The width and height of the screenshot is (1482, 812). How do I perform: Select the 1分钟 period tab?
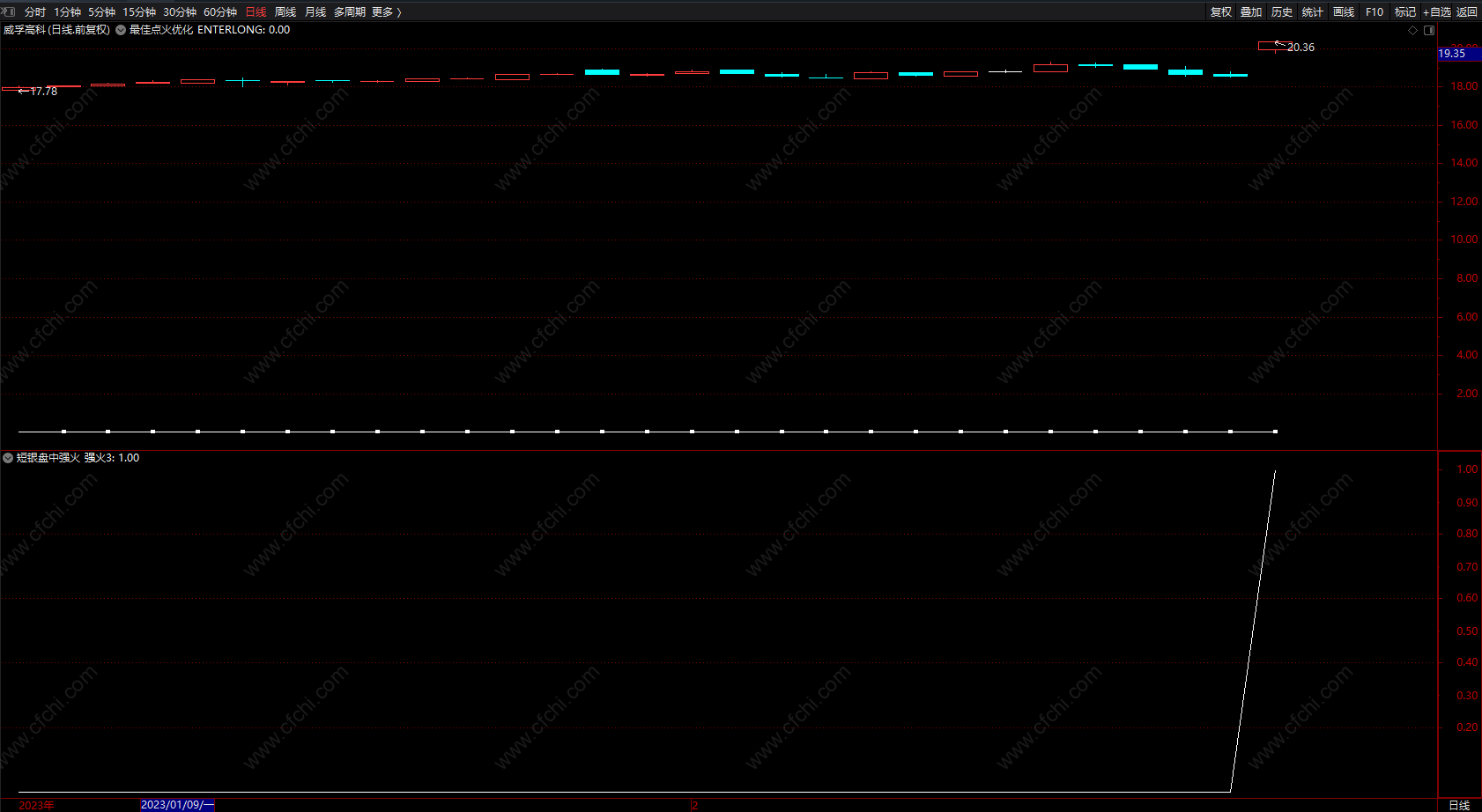pos(67,11)
